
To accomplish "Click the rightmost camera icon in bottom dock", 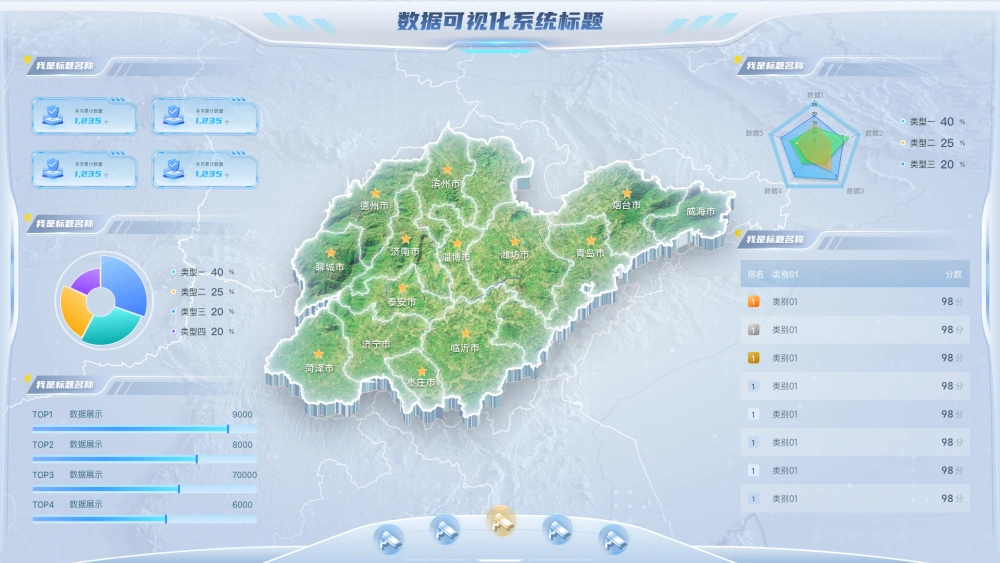I will coord(612,540).
